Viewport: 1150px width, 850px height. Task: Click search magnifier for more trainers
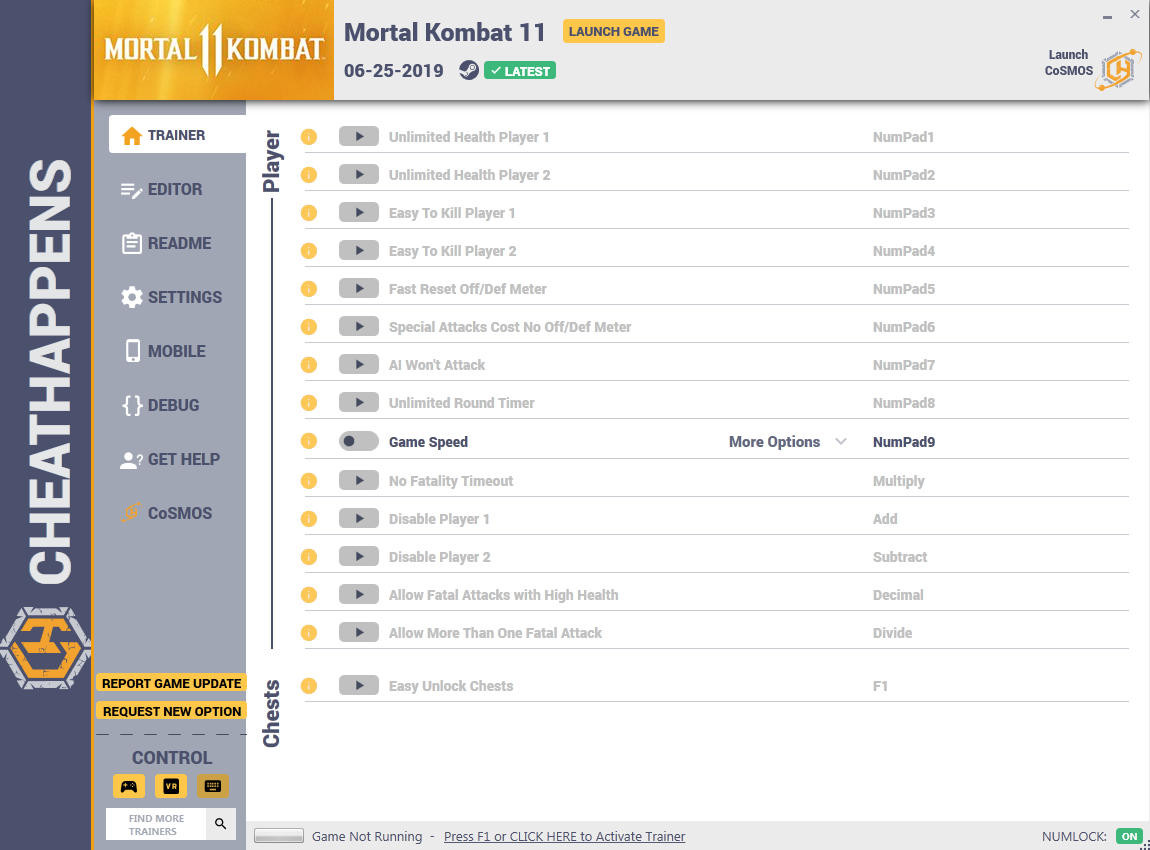click(220, 824)
